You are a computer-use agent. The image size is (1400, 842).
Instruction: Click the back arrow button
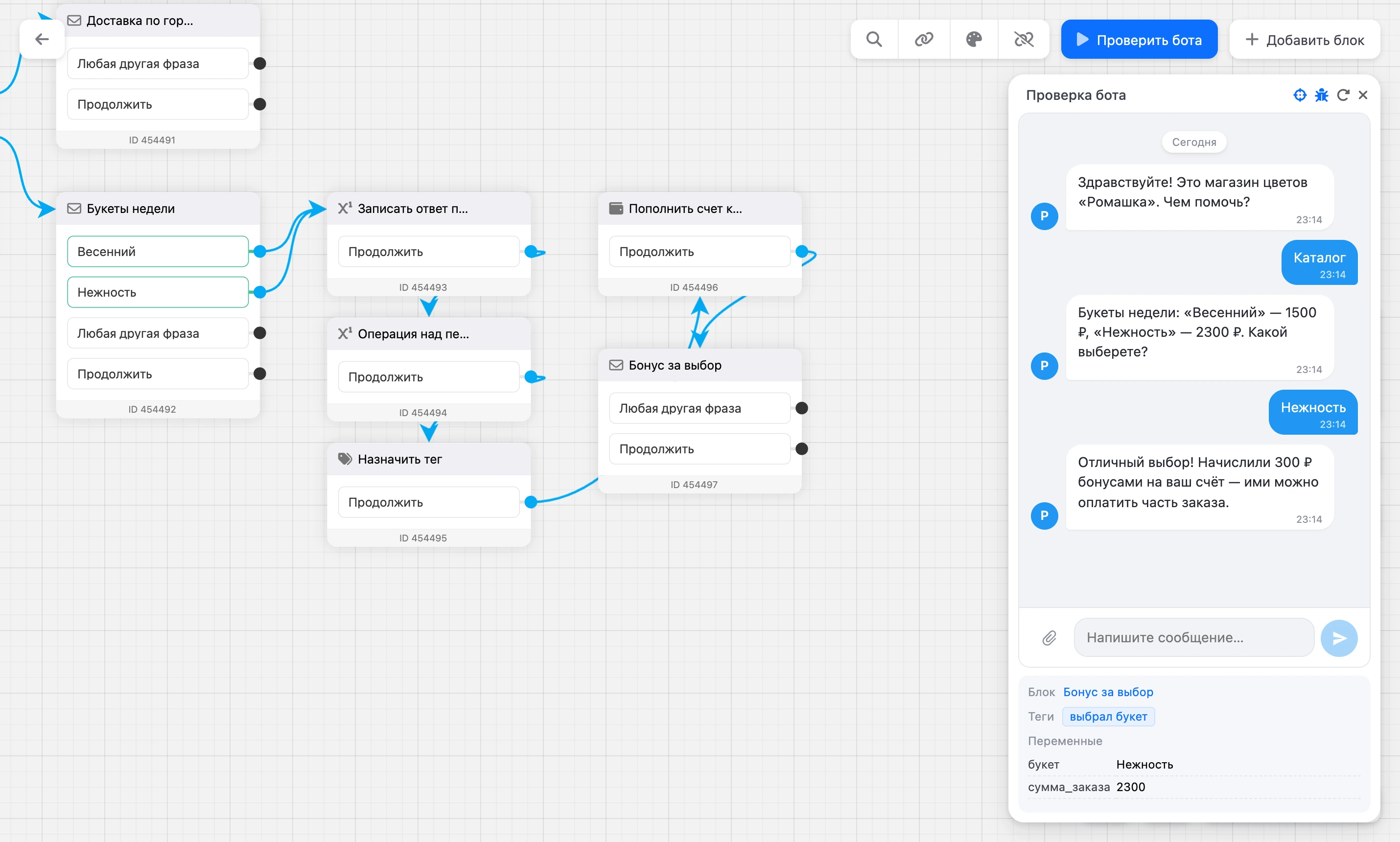click(42, 39)
